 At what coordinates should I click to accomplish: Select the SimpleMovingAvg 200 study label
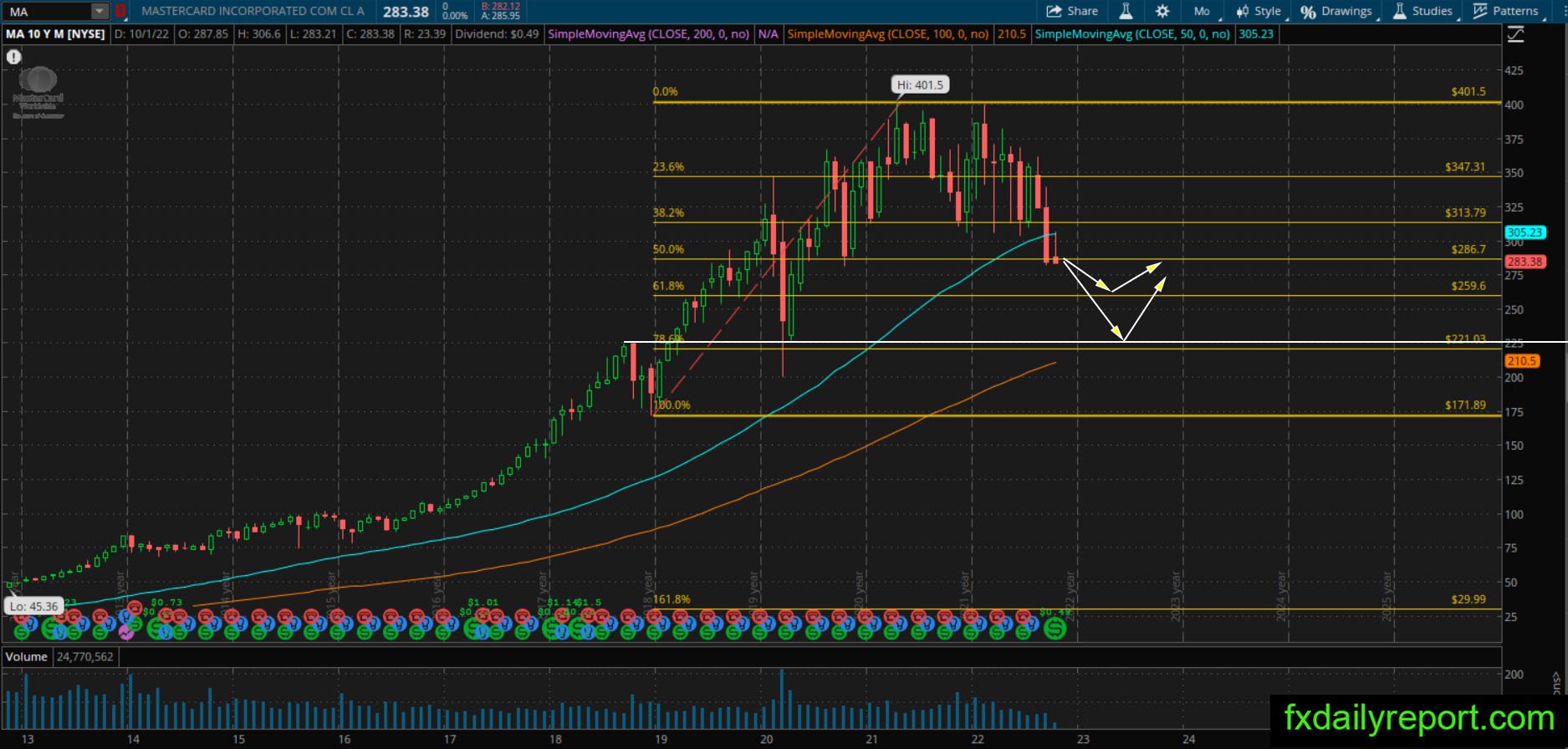coord(648,34)
